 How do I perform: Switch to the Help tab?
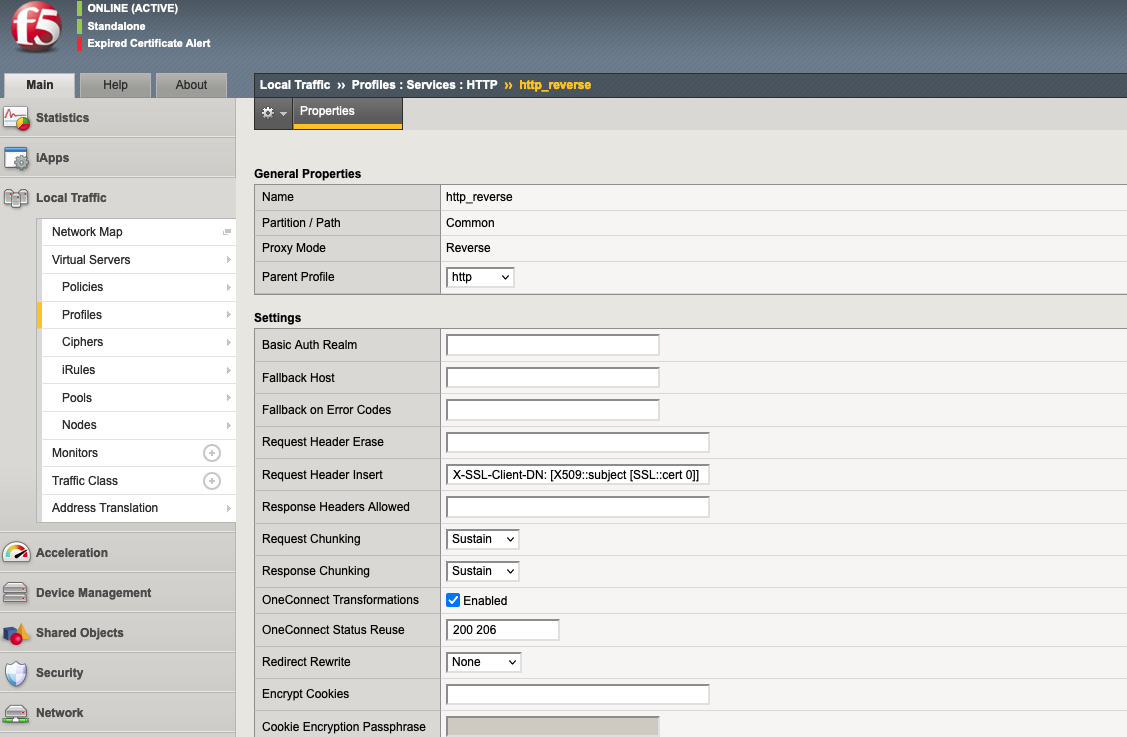[x=115, y=85]
